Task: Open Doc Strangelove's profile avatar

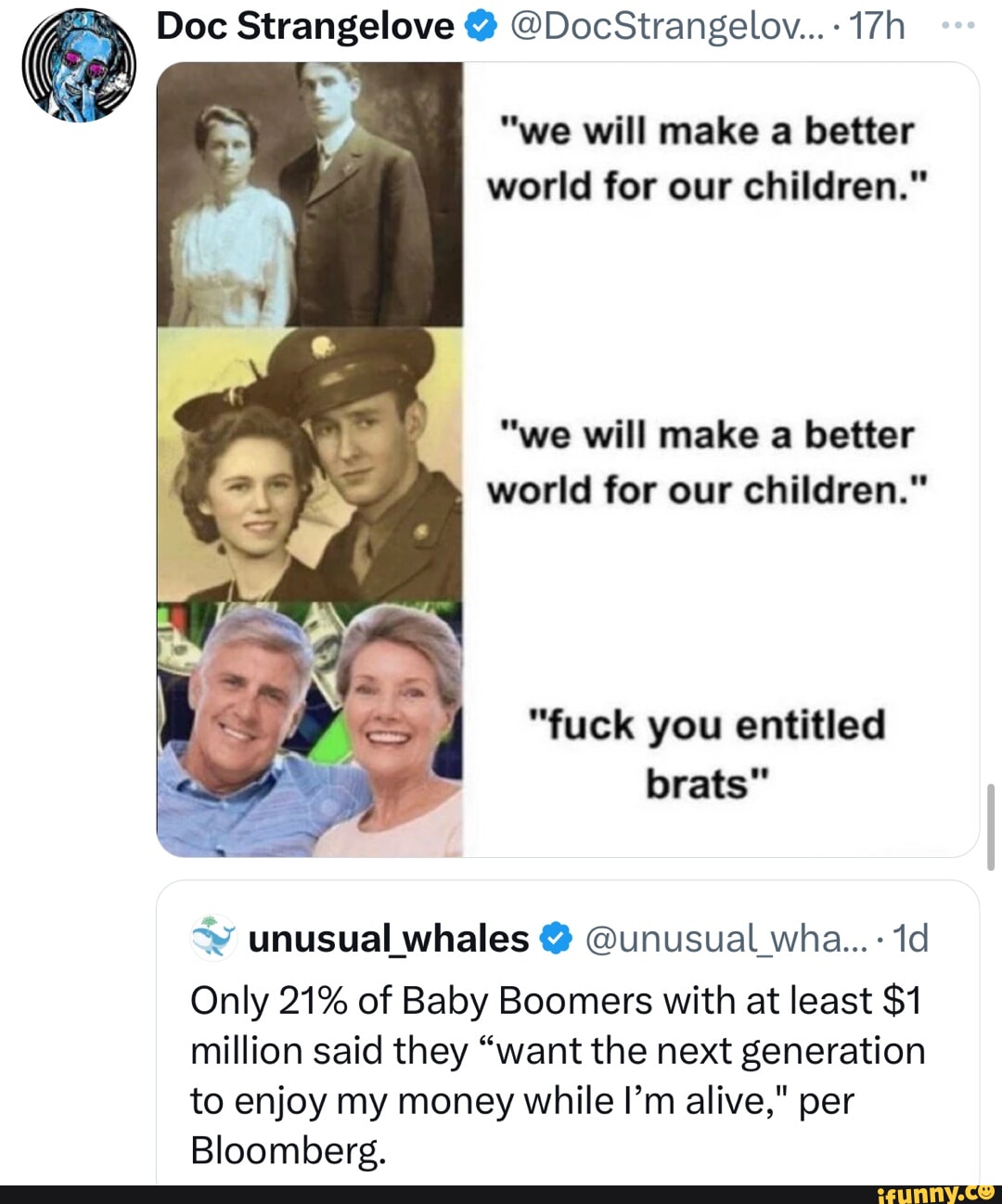Action: (x=79, y=66)
